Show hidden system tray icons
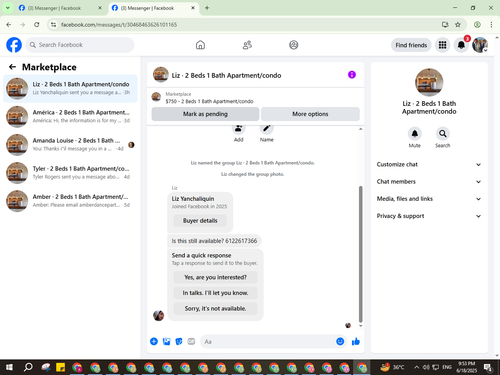The image size is (500, 375). tap(416, 367)
